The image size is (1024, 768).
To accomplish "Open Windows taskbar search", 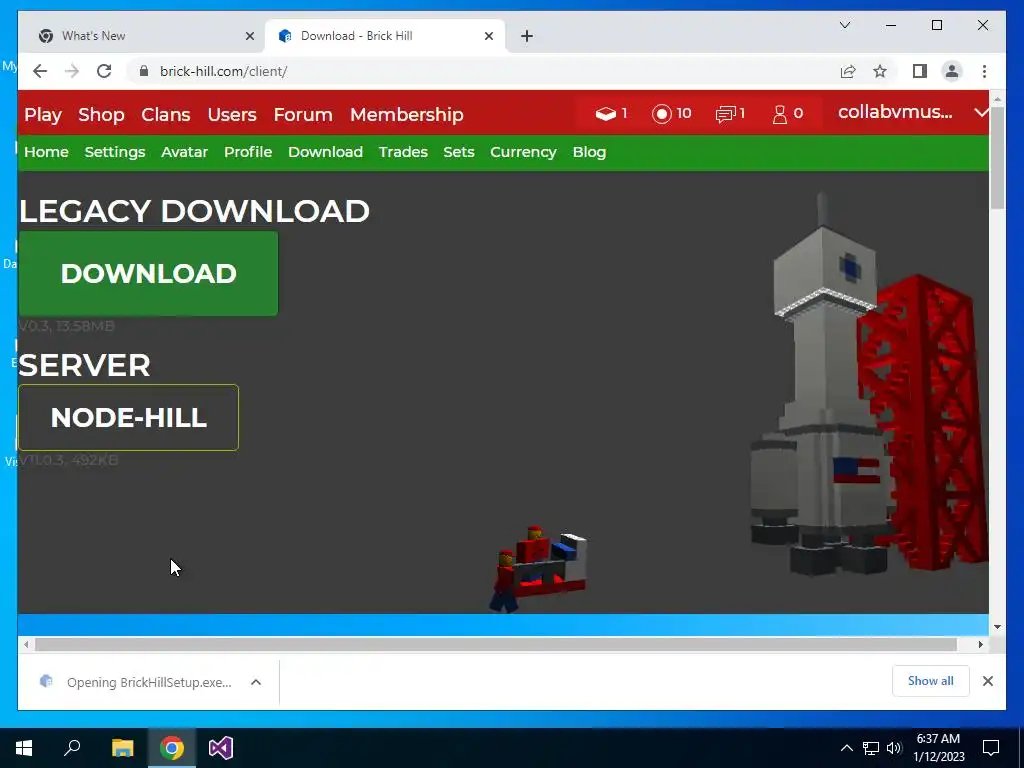I will (72, 748).
